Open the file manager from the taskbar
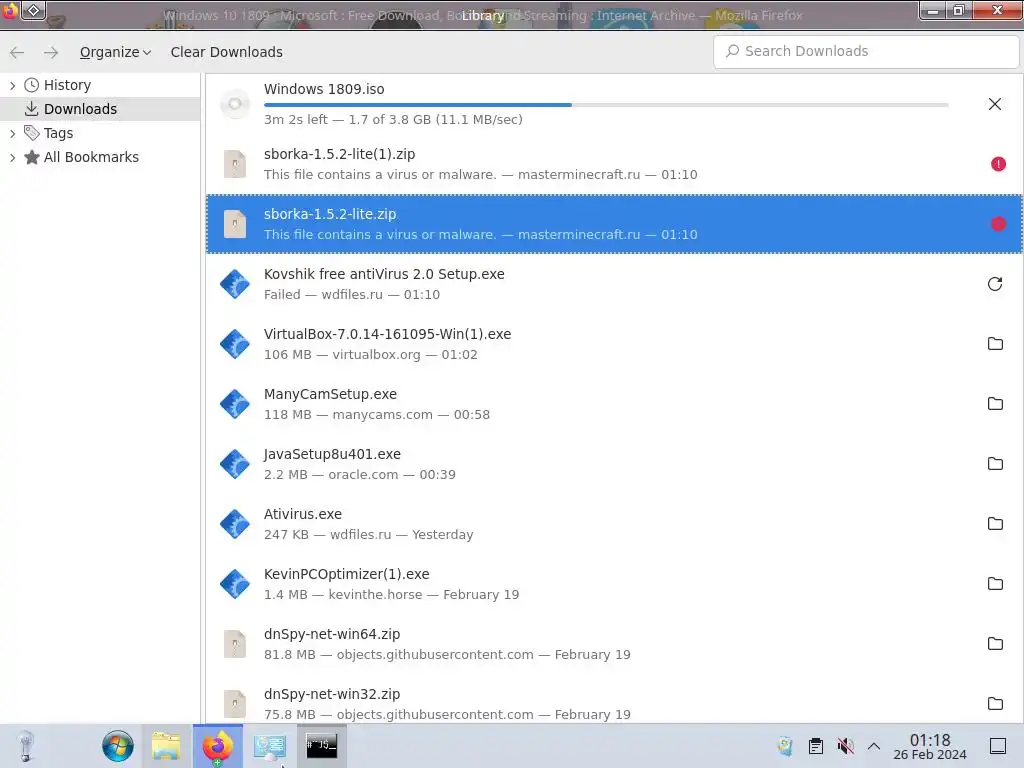This screenshot has width=1024, height=768. [x=167, y=746]
